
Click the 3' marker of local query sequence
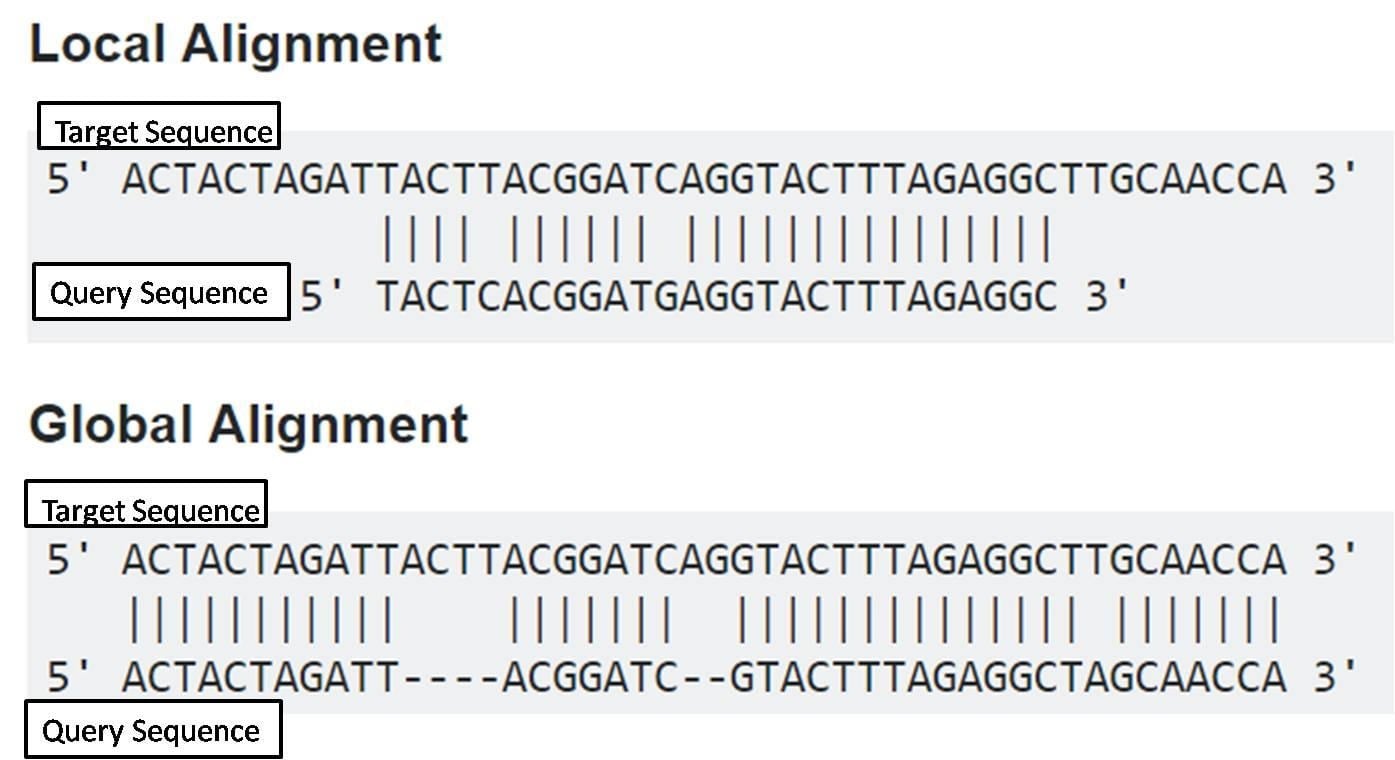[1108, 296]
